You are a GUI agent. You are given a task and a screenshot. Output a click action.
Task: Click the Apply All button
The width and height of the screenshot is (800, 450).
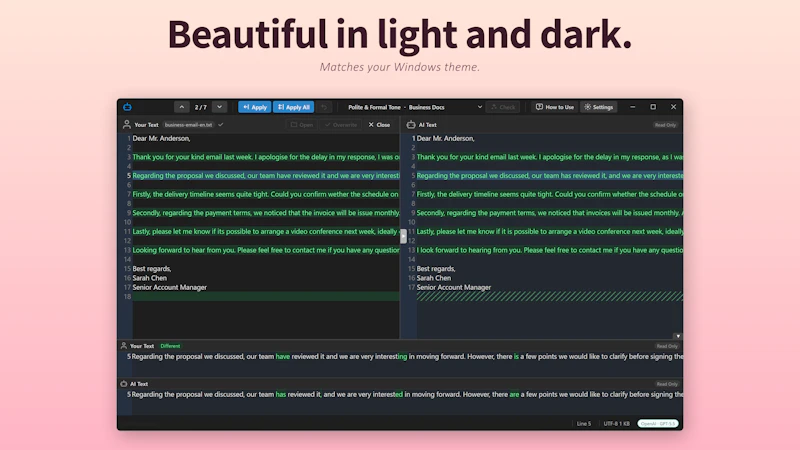tap(293, 107)
